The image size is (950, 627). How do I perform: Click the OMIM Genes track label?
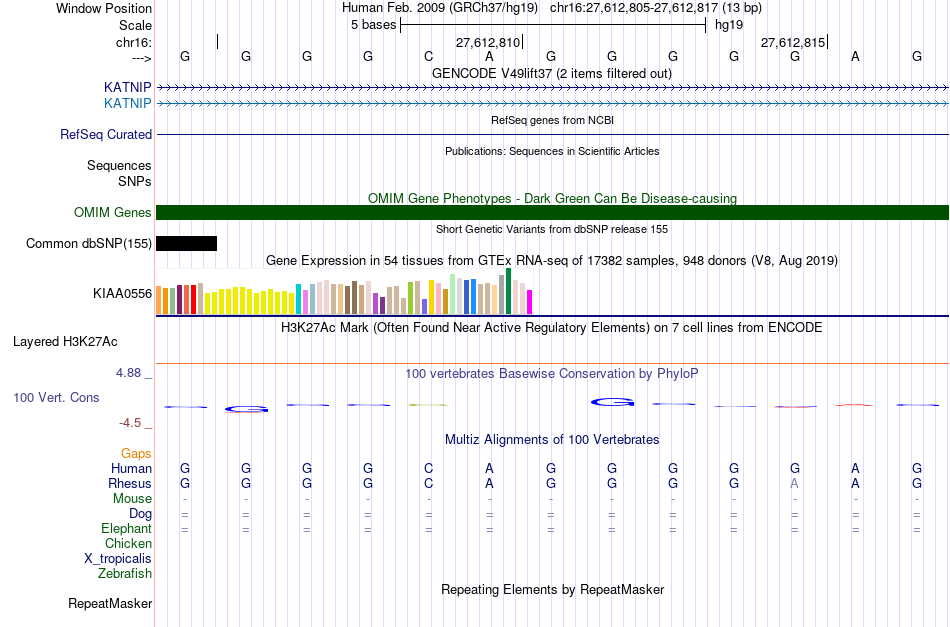tap(113, 213)
